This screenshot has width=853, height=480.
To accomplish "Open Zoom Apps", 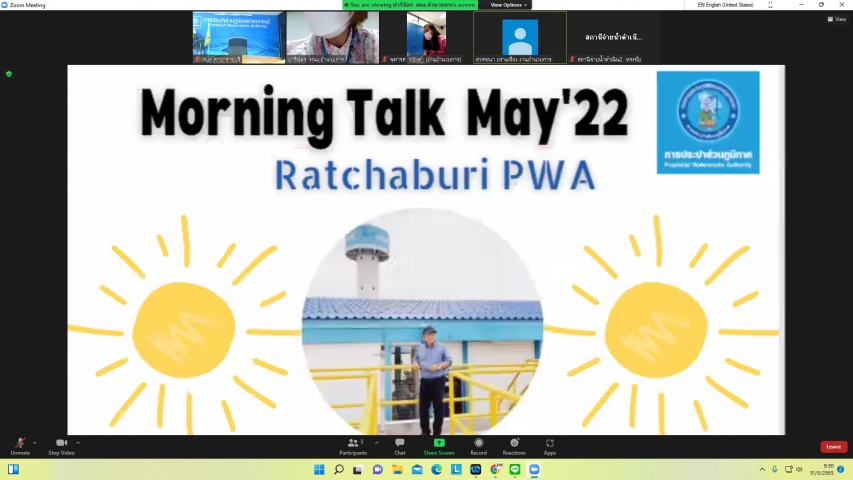I will tap(549, 446).
